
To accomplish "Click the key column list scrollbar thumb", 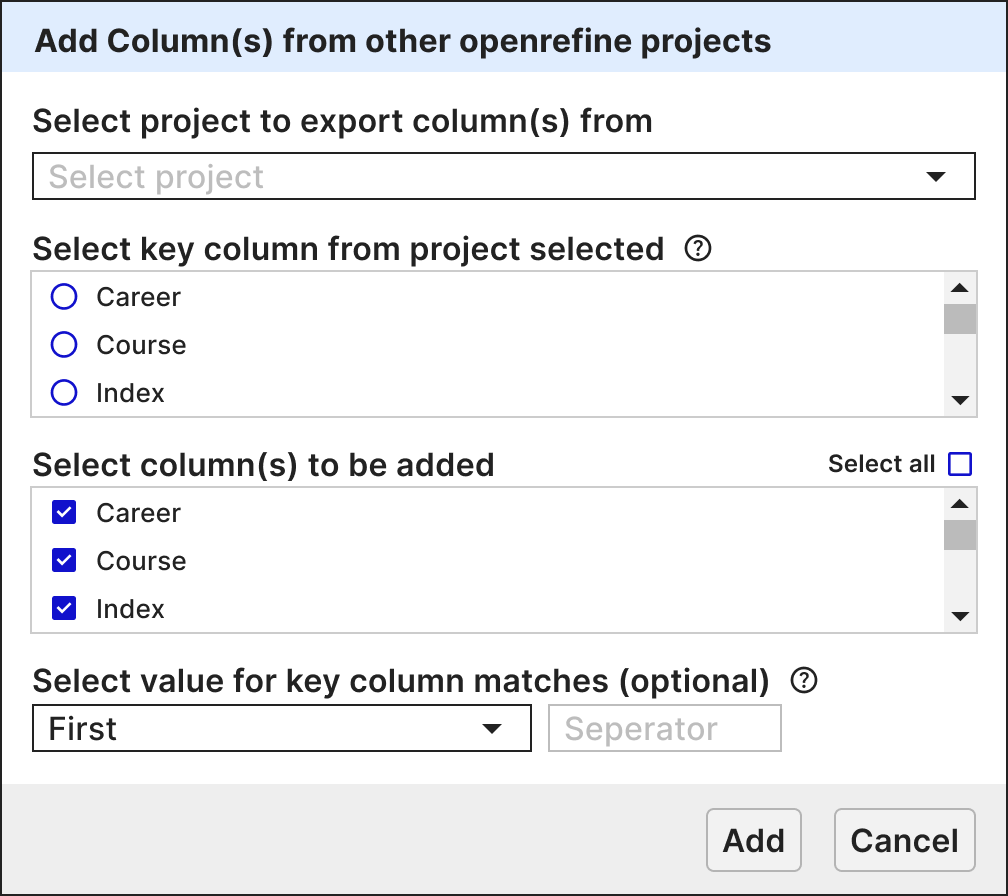I will (960, 318).
